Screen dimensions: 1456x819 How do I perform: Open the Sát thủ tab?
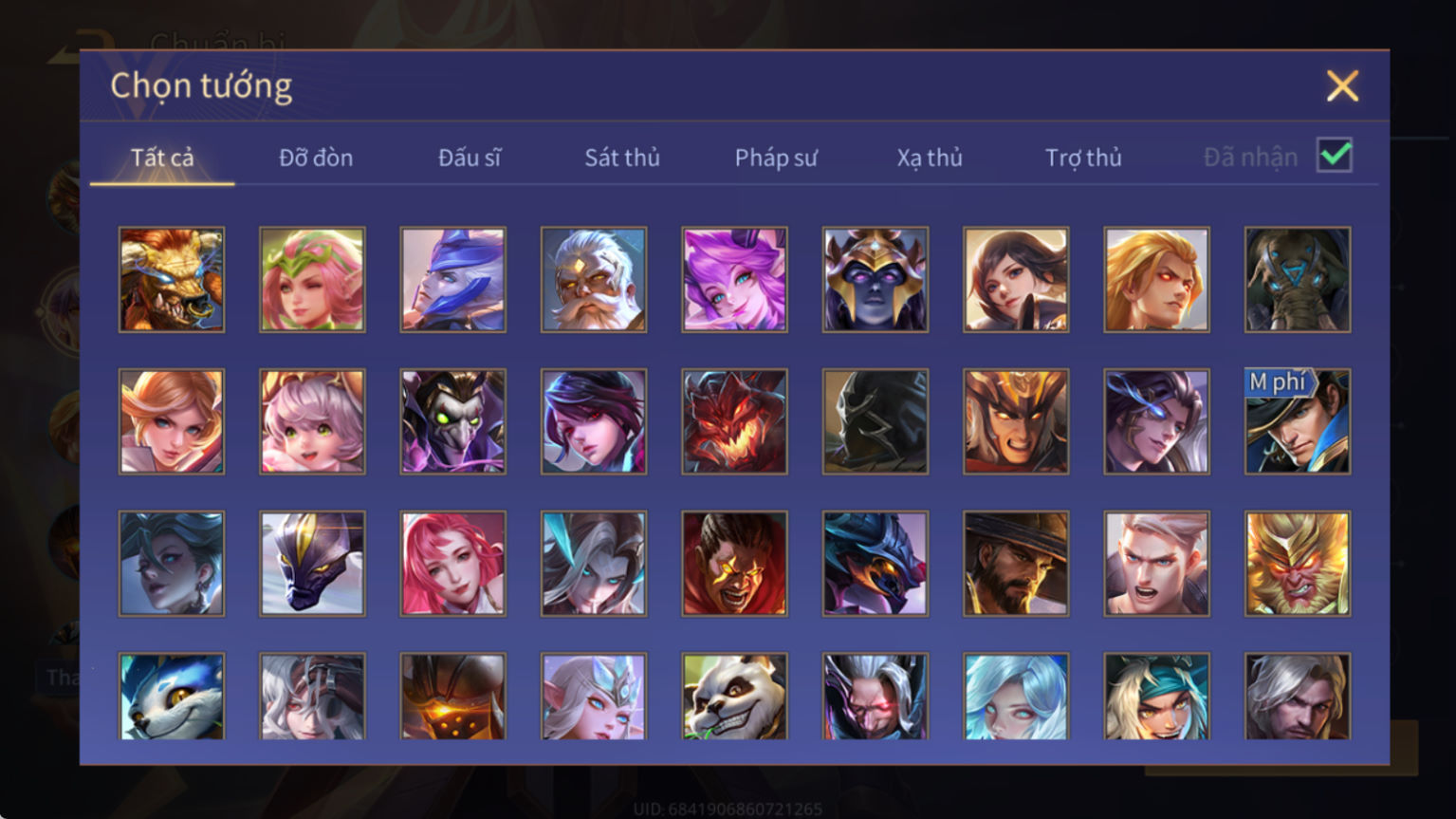tap(622, 158)
